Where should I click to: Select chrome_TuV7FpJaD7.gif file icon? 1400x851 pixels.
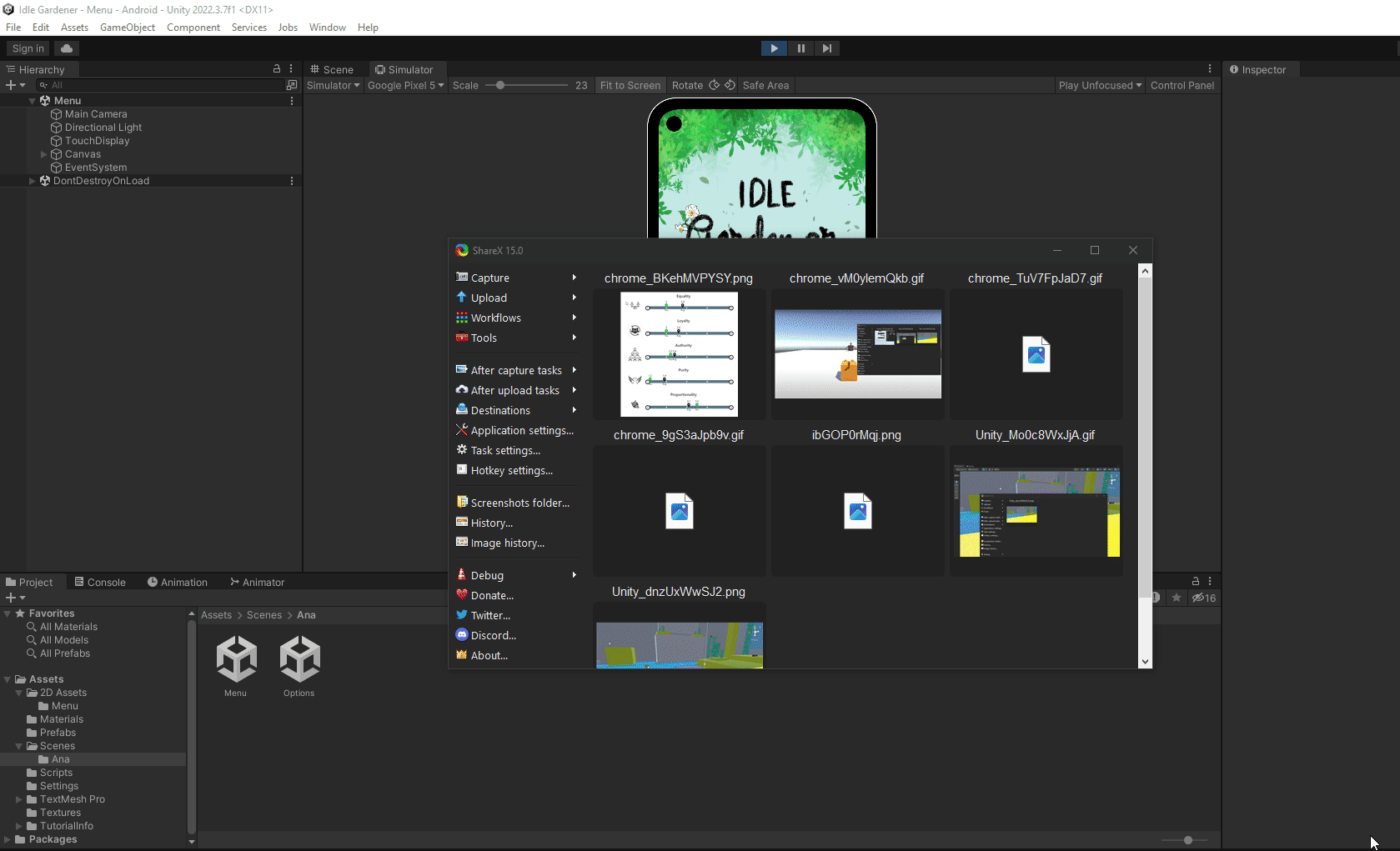pos(1036,354)
